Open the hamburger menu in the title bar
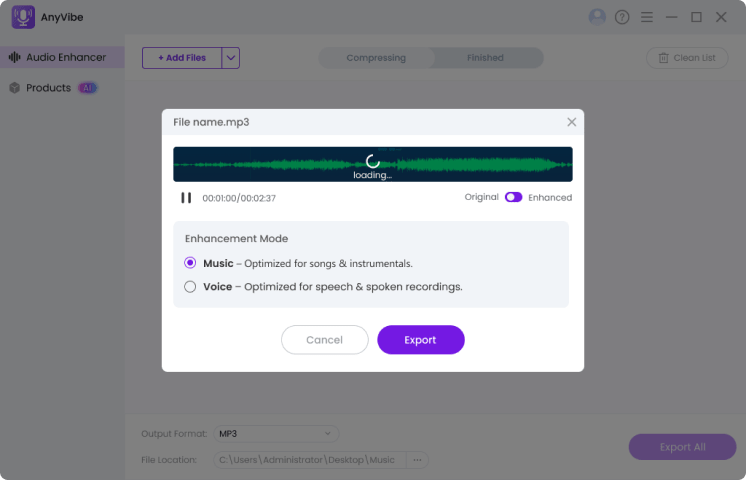This screenshot has height=480, width=746. (x=647, y=17)
